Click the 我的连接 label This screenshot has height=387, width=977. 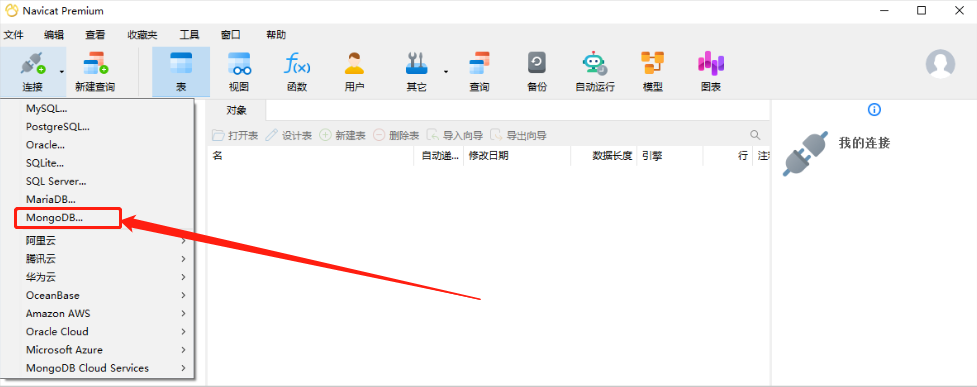coord(864,143)
